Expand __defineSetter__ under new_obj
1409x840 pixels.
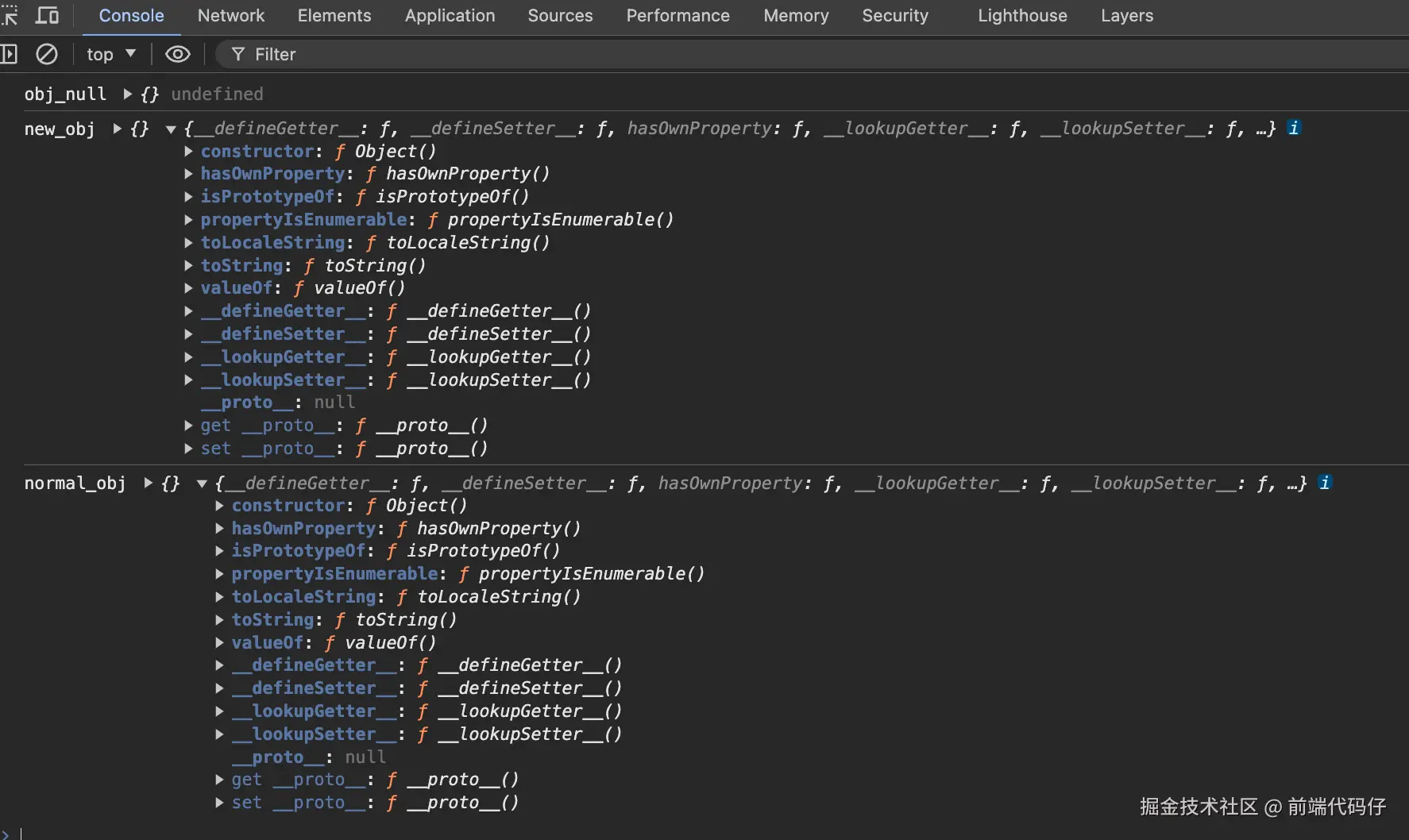coord(188,333)
